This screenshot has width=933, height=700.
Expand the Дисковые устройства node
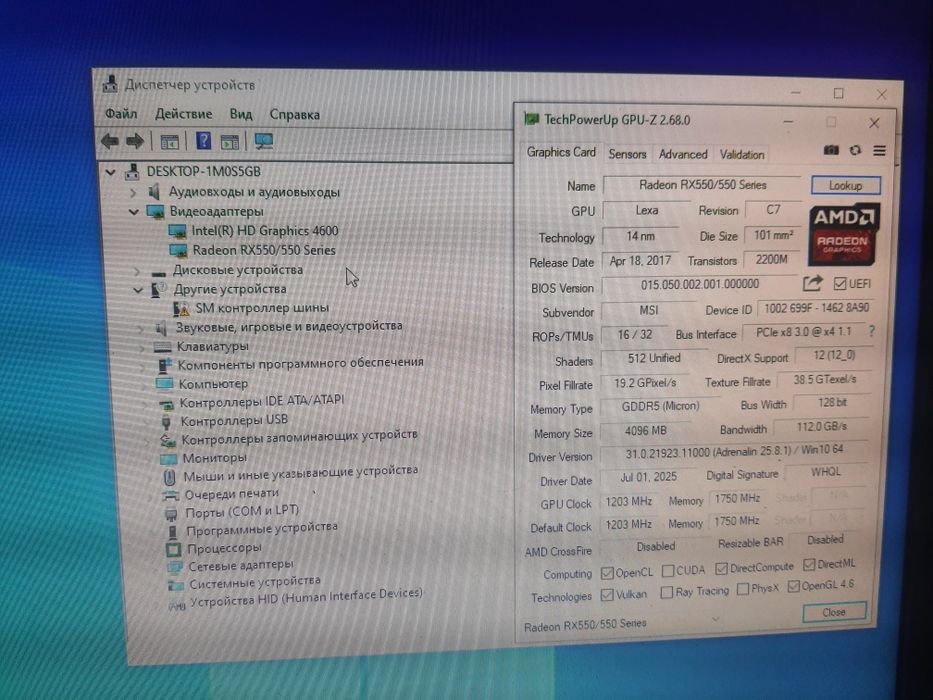tap(137, 271)
